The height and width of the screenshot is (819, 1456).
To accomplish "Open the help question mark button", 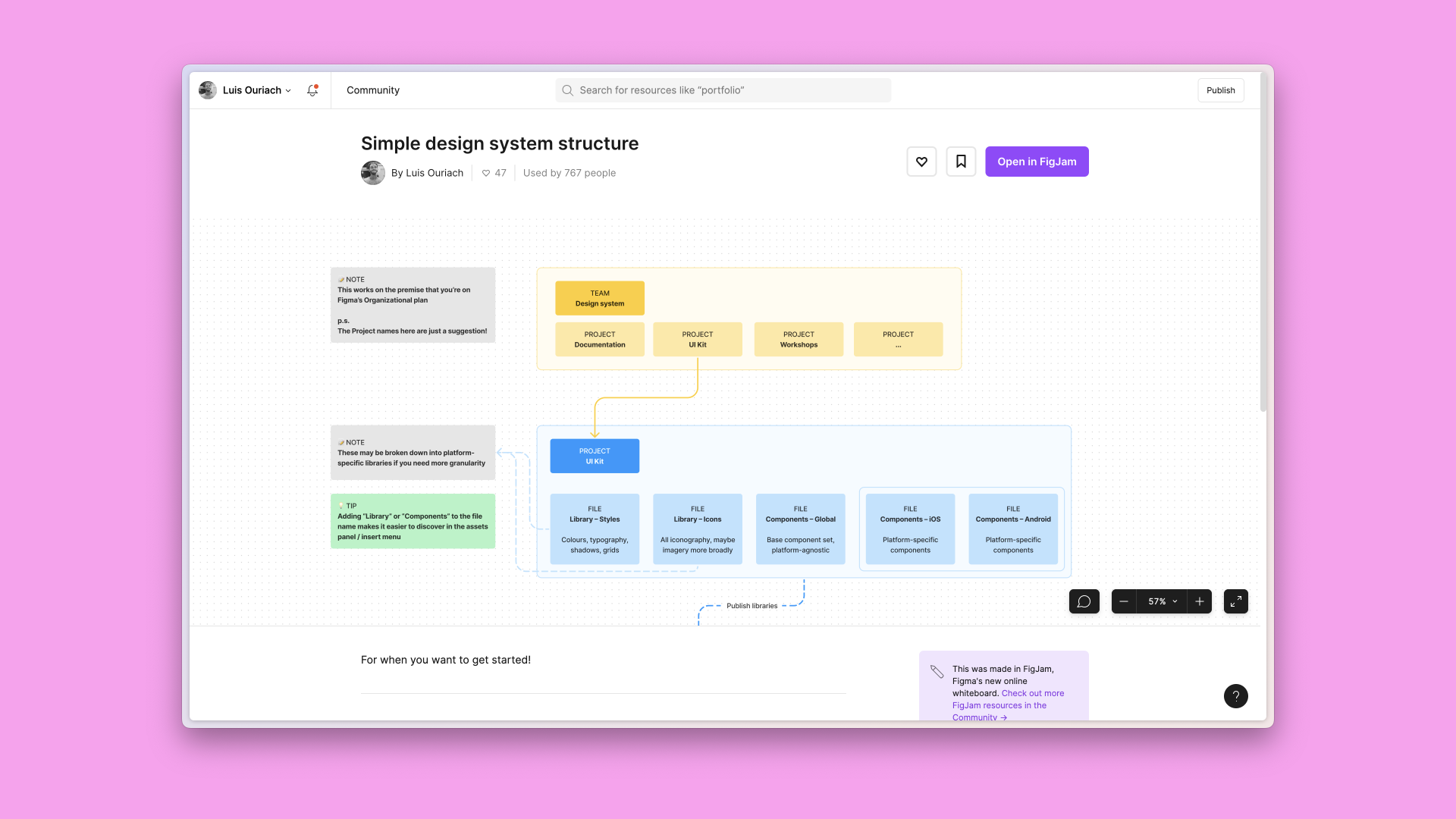I will pos(1235,696).
